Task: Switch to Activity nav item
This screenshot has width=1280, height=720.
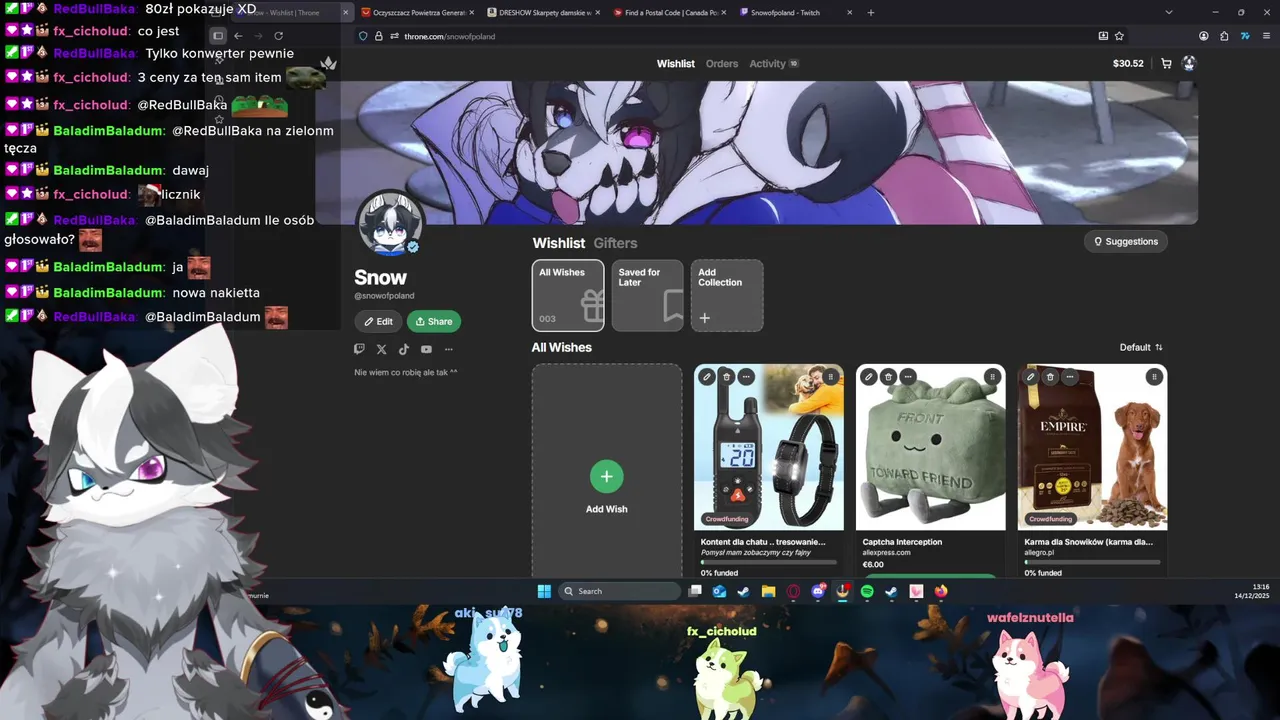Action: coord(773,63)
